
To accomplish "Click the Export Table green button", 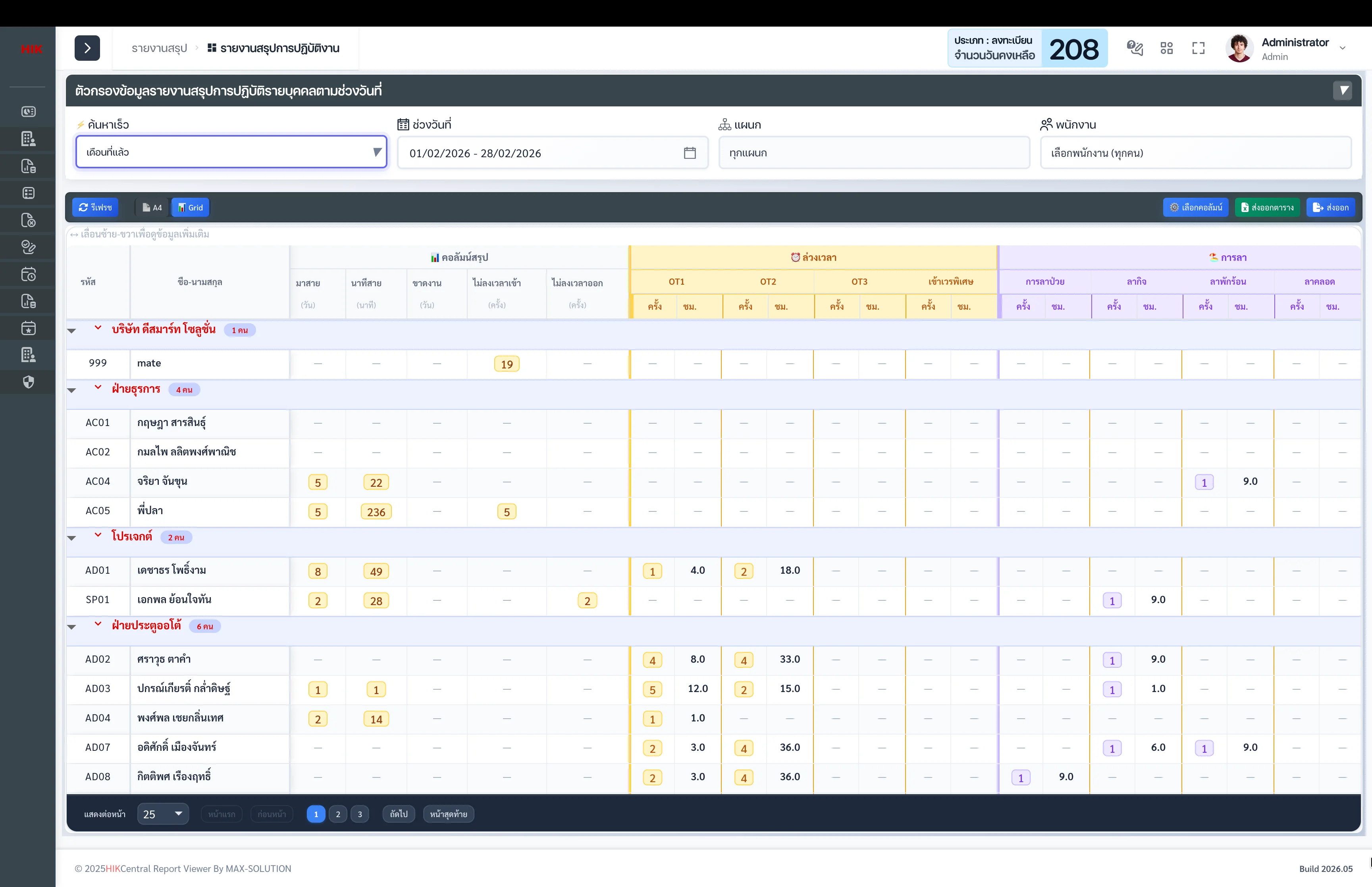I will (x=1267, y=207).
